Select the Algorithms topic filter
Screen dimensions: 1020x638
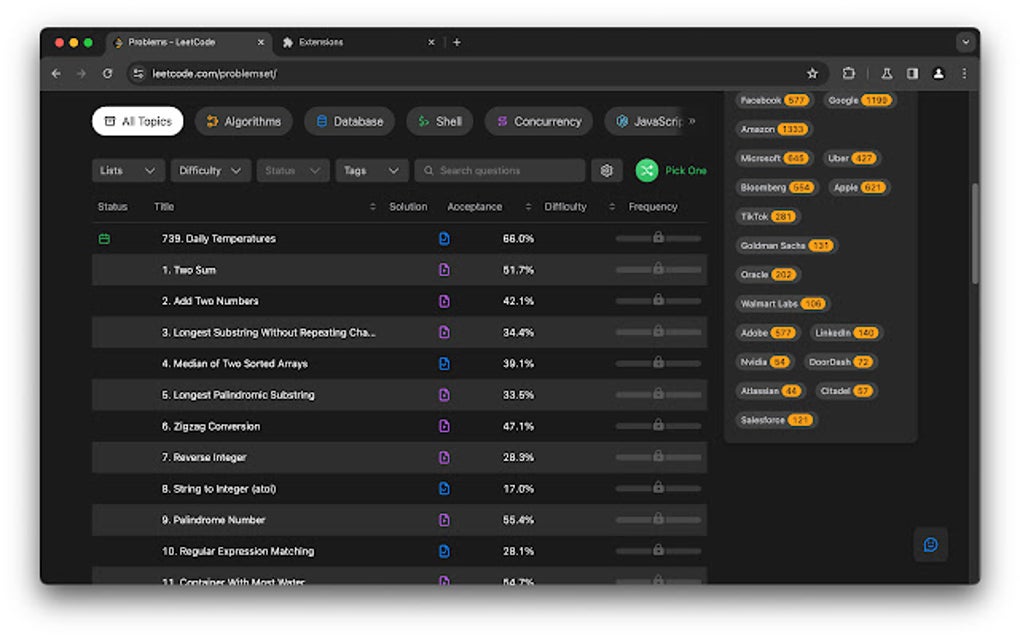(x=245, y=120)
